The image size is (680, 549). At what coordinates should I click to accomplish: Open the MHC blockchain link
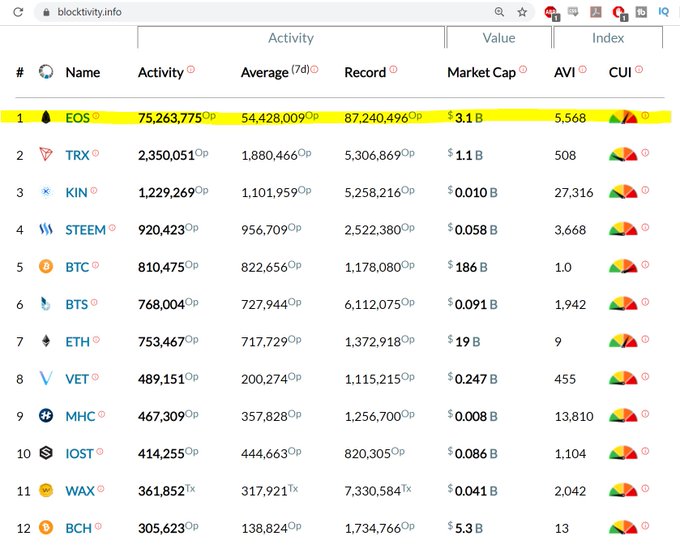pyautogui.click(x=80, y=416)
